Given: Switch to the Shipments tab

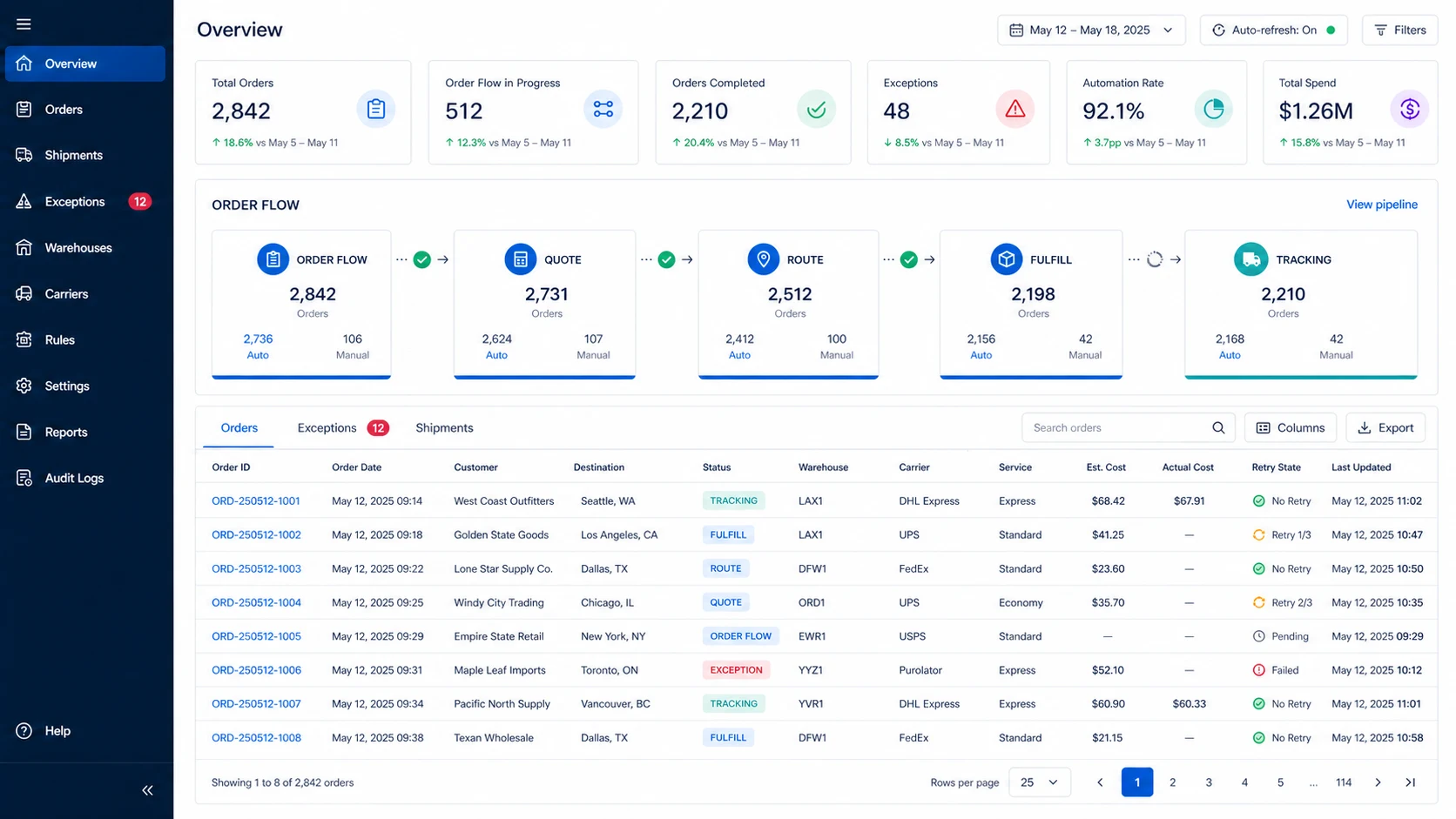Looking at the screenshot, I should coord(444,428).
